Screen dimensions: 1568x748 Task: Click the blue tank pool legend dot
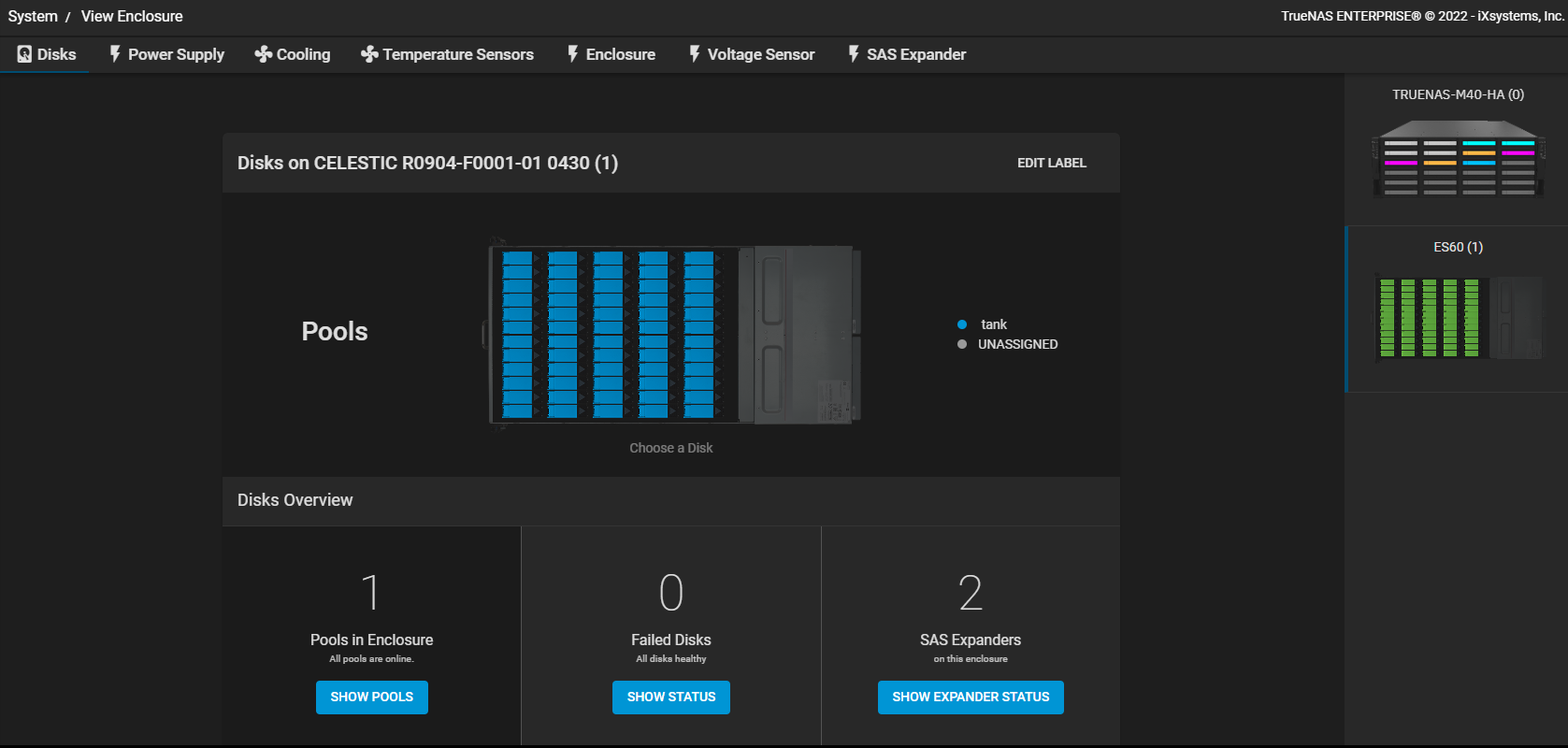click(x=962, y=324)
